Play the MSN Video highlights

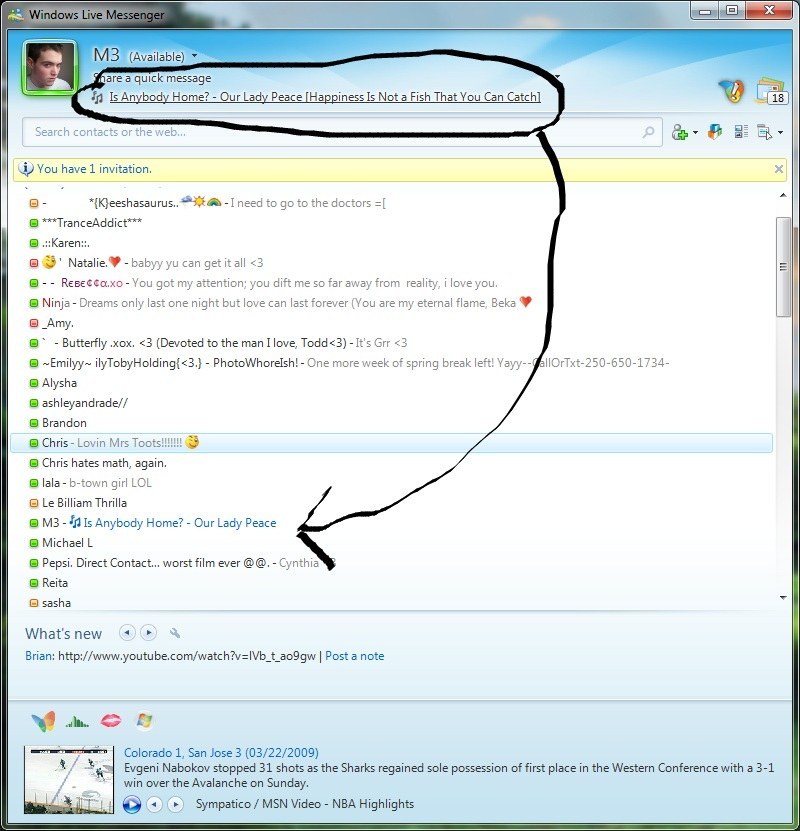[x=132, y=804]
